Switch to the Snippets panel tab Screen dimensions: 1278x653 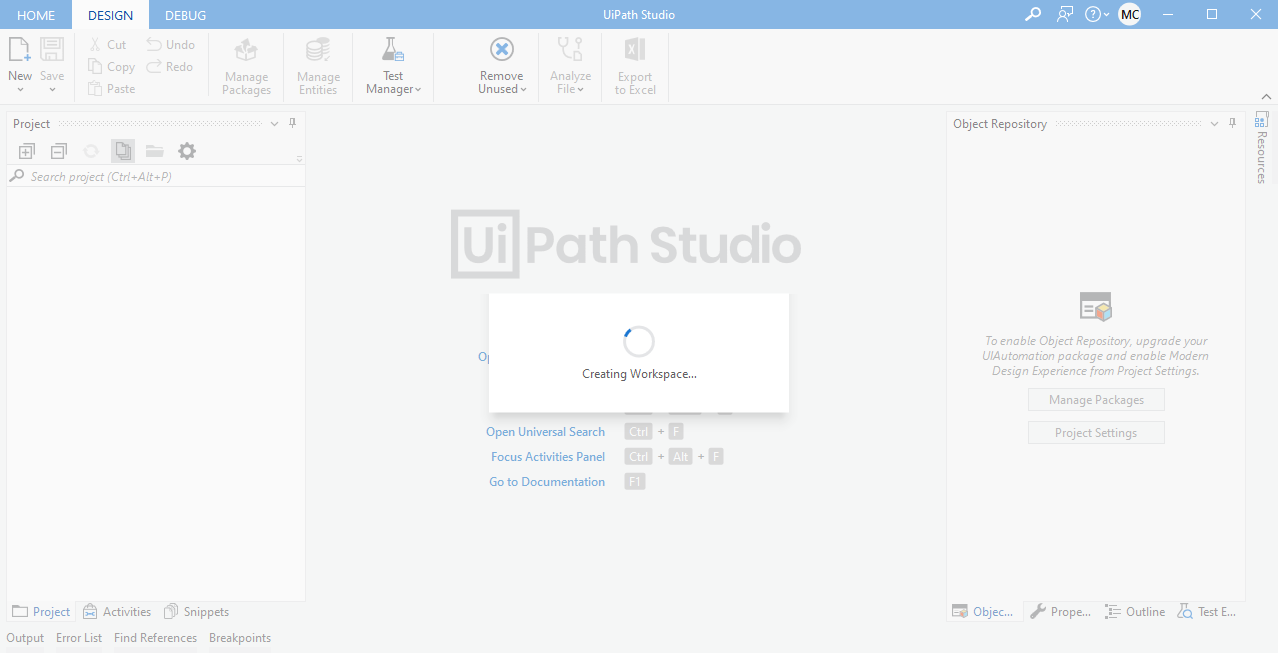[196, 612]
